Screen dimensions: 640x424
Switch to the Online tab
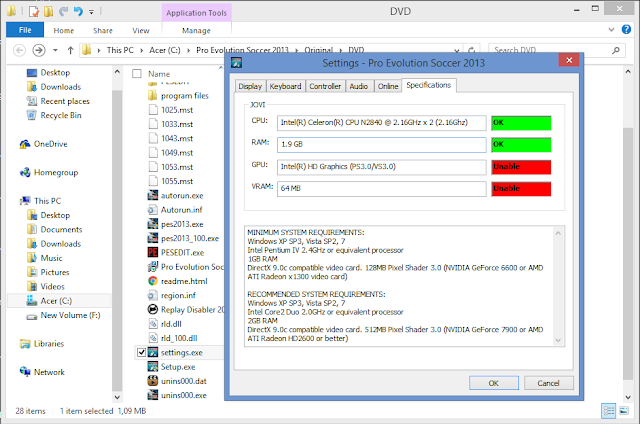(x=388, y=86)
